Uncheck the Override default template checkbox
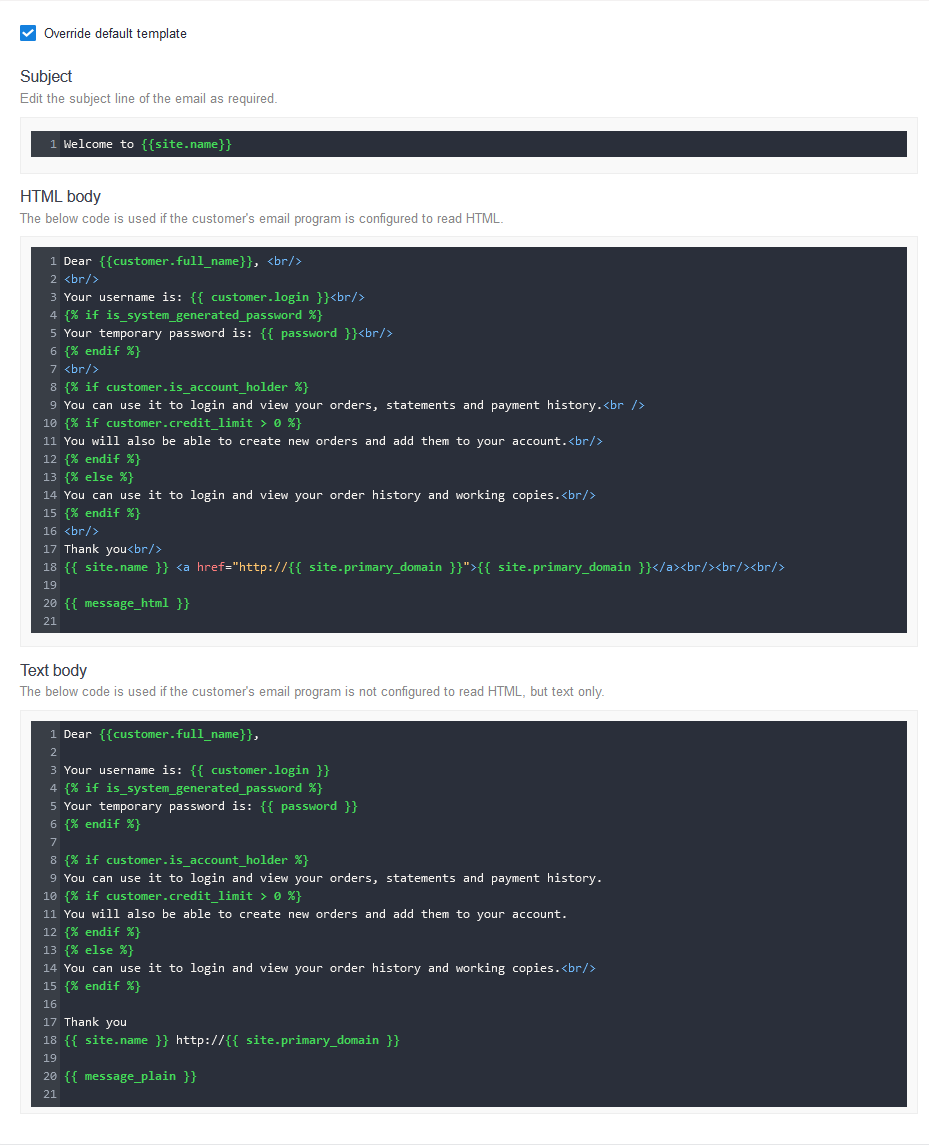The height and width of the screenshot is (1145, 929). [x=28, y=33]
